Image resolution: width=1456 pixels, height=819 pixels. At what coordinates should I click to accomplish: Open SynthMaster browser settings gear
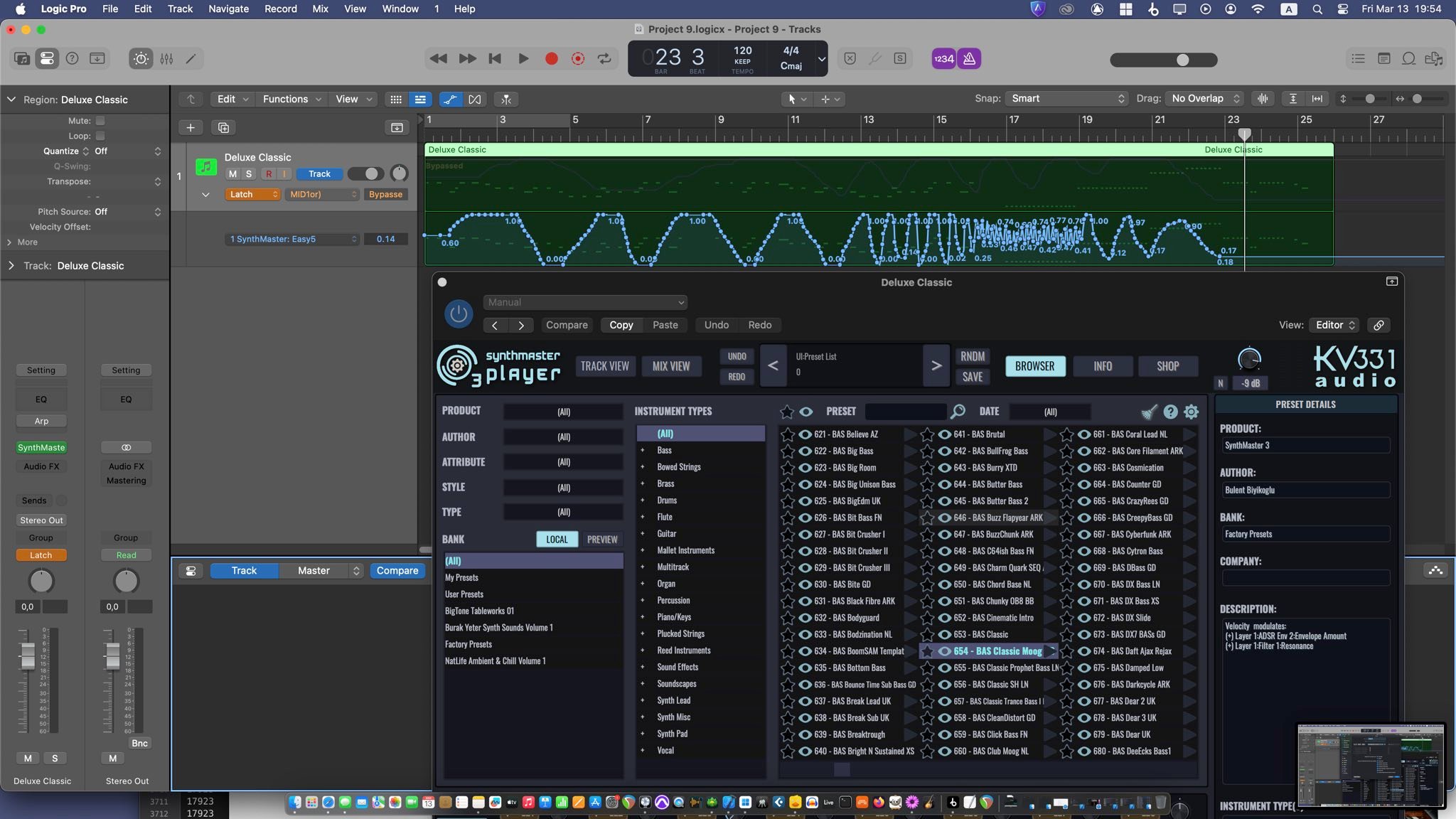tap(1192, 412)
